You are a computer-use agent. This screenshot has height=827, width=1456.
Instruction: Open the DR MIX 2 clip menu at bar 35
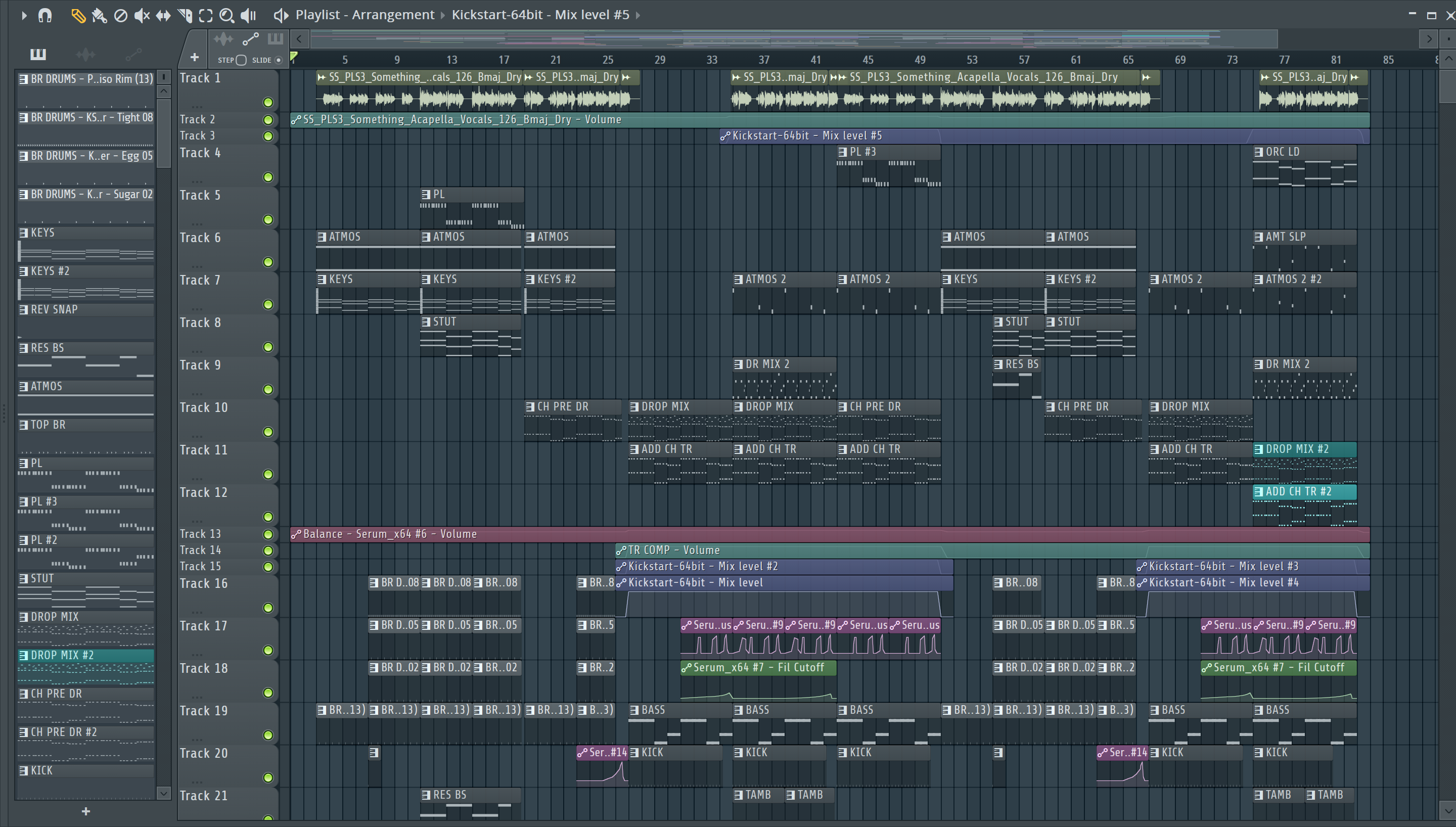[738, 364]
